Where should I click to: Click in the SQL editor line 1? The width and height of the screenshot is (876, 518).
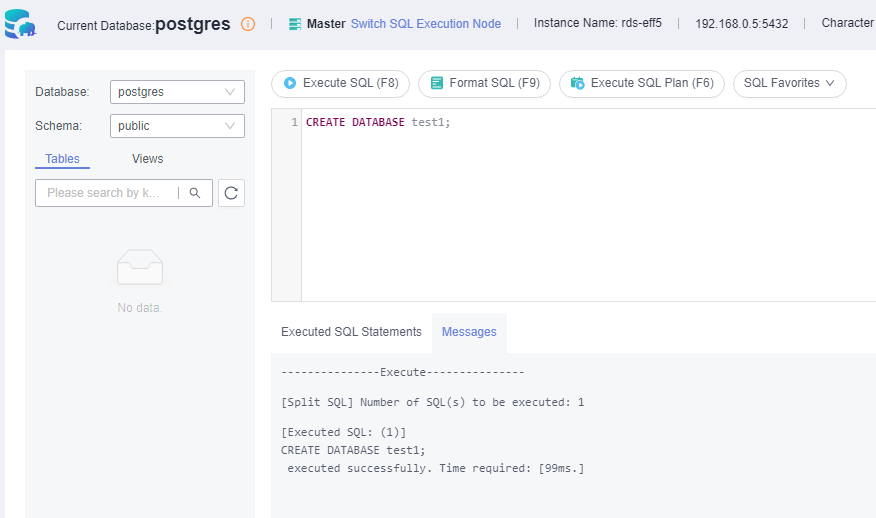coord(587,122)
